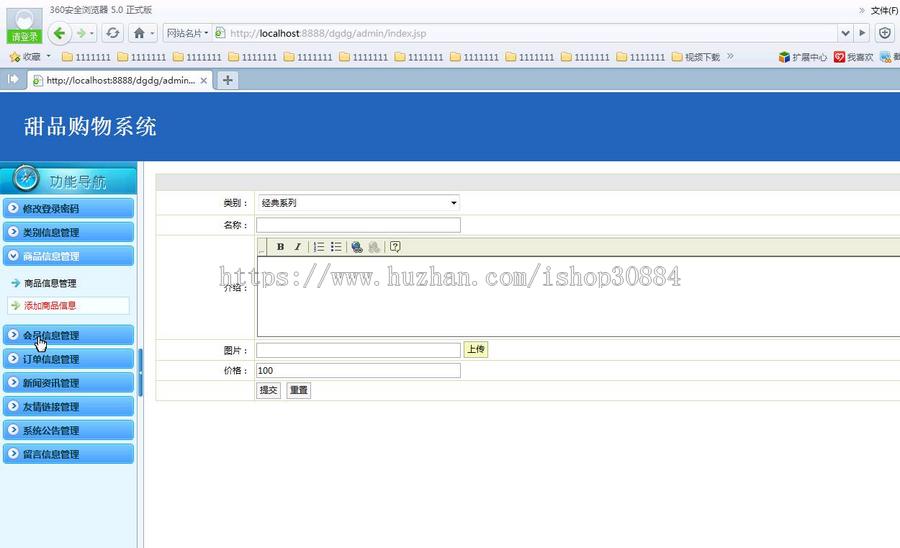Click the 功能导航 compass icon
This screenshot has height=548, width=900.
[26, 178]
